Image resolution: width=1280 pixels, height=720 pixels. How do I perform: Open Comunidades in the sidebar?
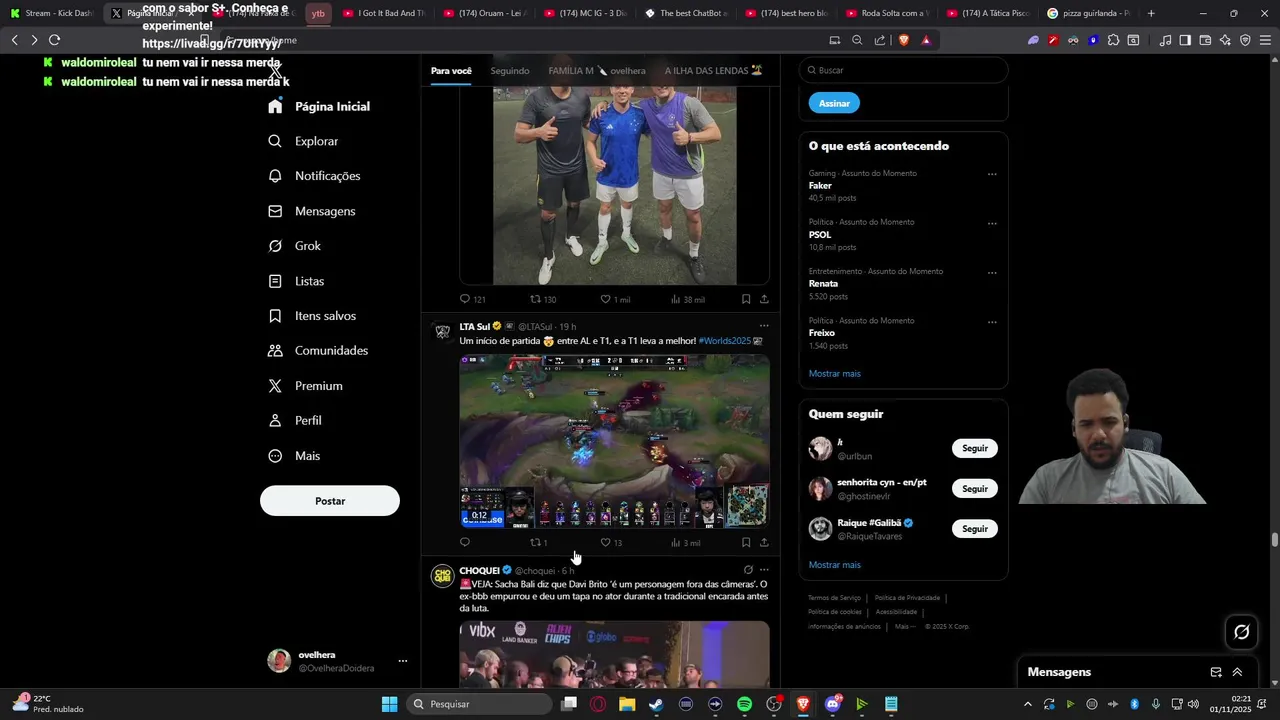(x=318, y=351)
